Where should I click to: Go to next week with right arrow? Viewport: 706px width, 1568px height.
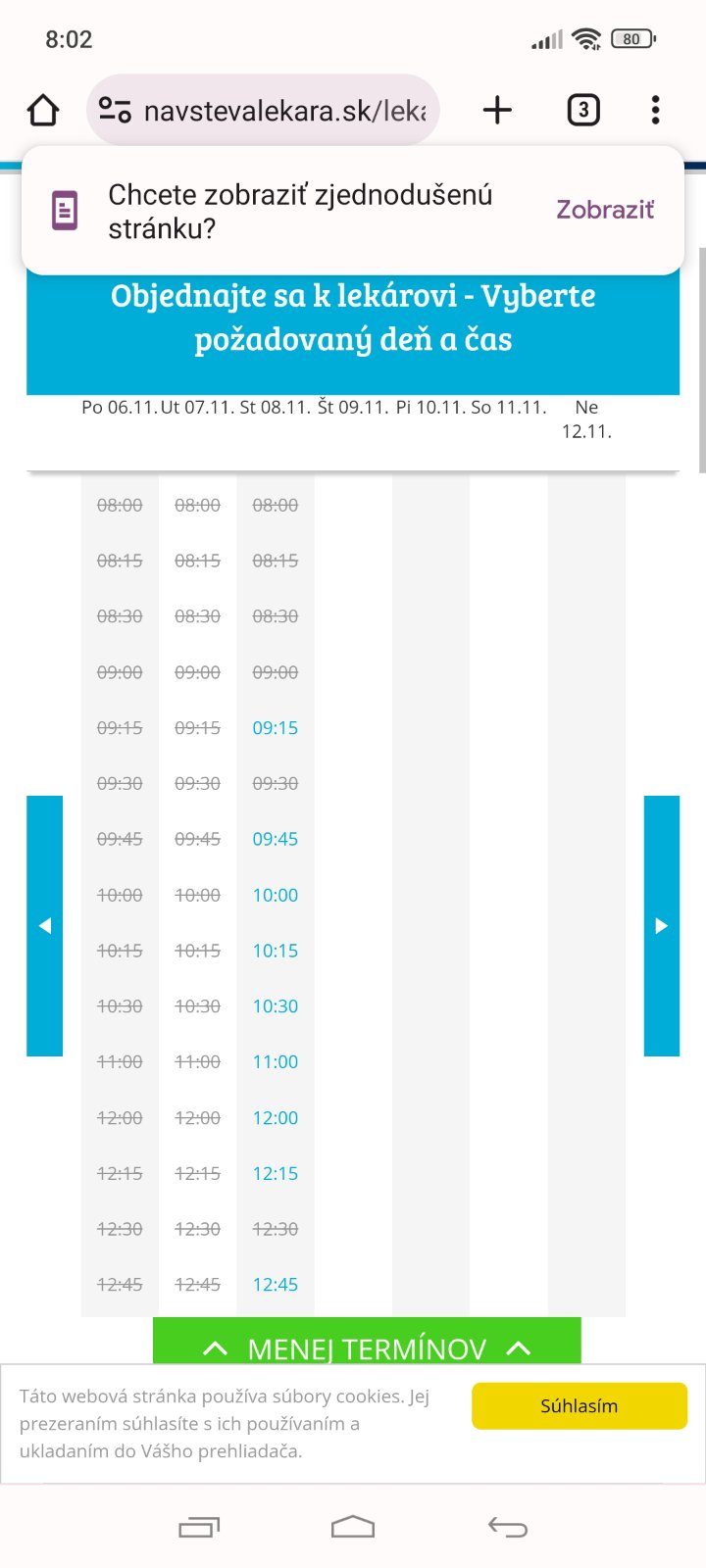[662, 926]
